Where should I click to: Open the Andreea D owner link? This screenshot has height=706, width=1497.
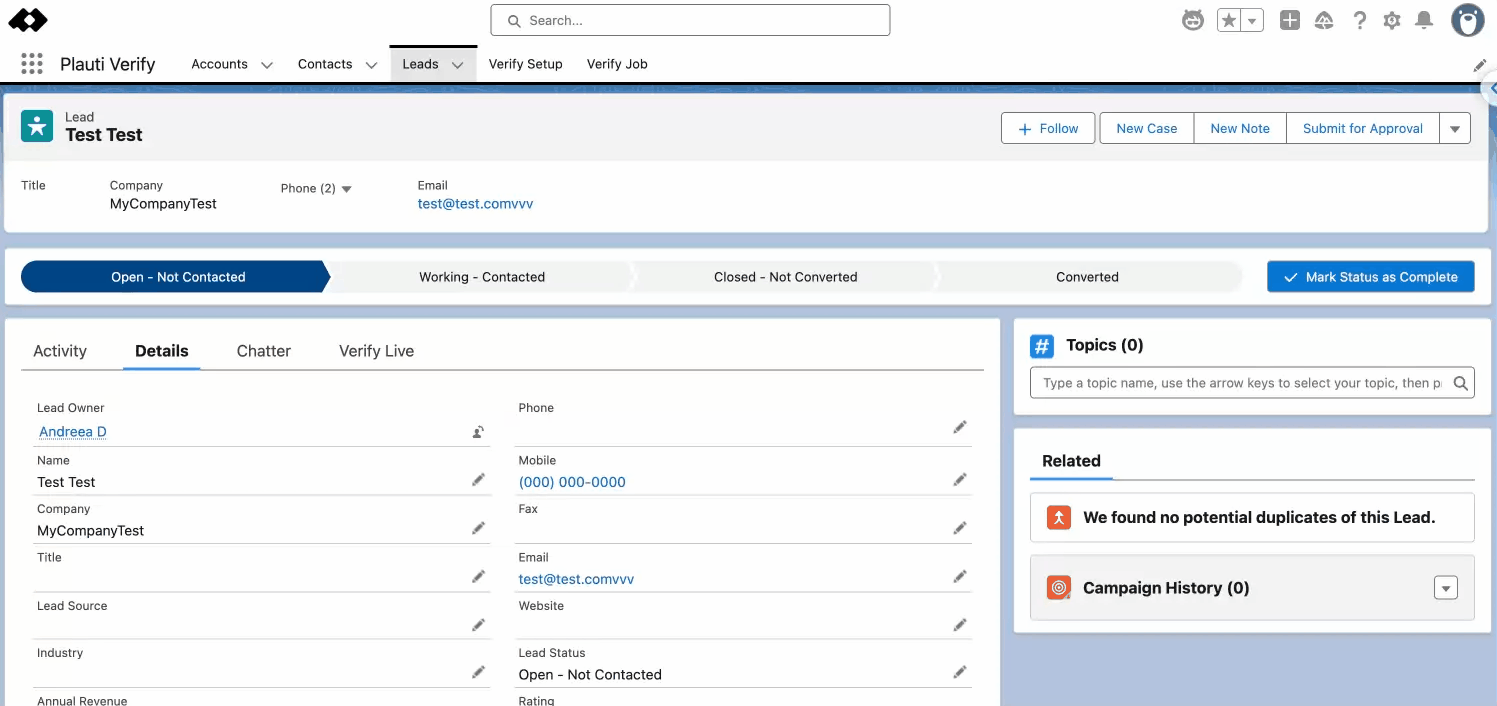[x=73, y=432]
